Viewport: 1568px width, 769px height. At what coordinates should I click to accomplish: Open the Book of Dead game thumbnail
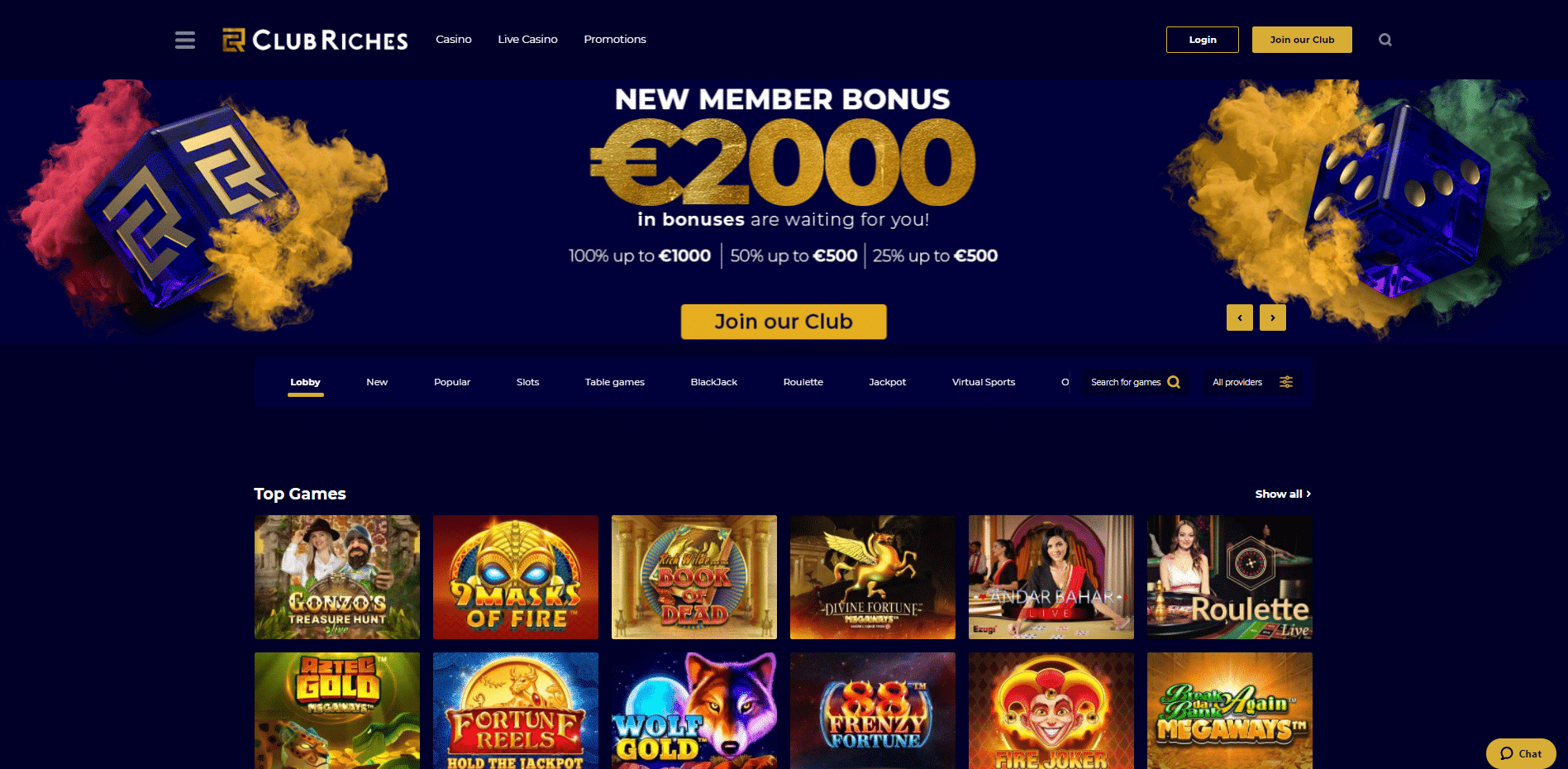click(694, 577)
